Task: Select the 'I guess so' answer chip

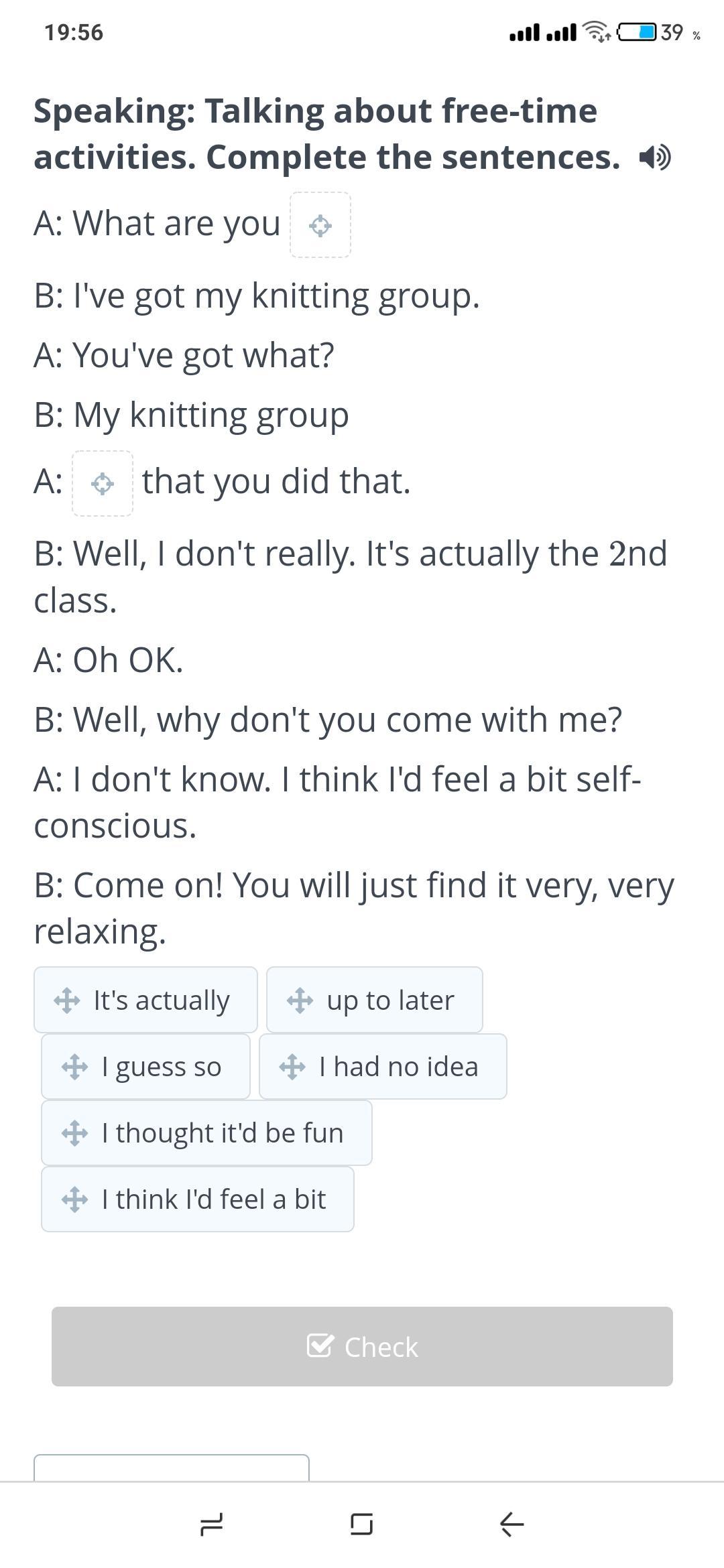Action: click(x=161, y=1067)
